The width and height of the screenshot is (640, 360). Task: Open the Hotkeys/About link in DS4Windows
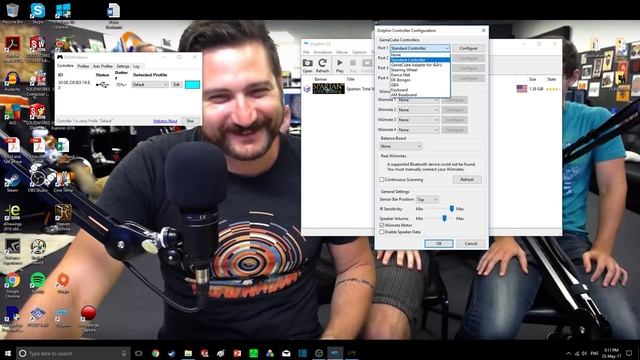165,121
